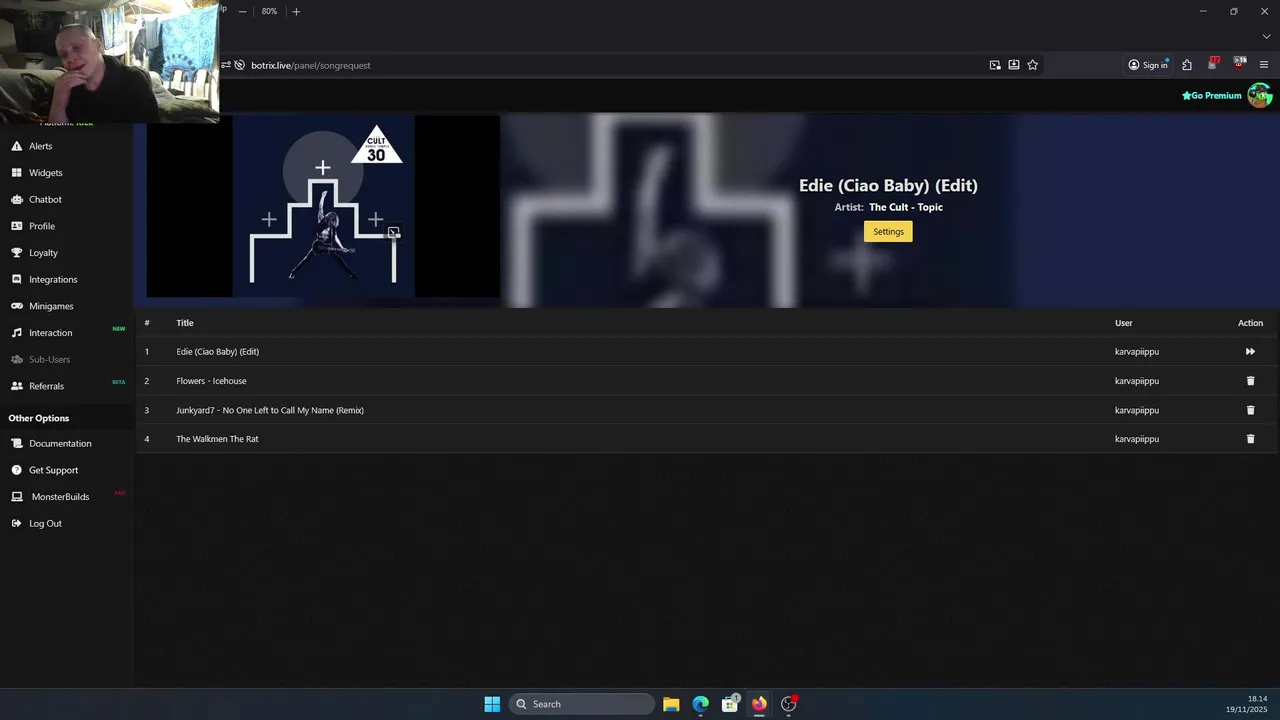Screen dimensions: 1280x720
Task: Click the song video thumbnail
Action: 323,206
